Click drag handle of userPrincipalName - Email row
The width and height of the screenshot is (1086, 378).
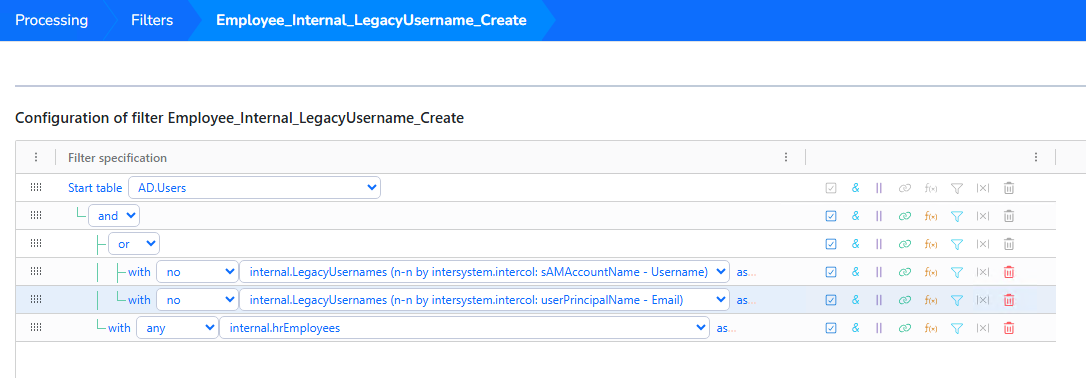coord(36,300)
